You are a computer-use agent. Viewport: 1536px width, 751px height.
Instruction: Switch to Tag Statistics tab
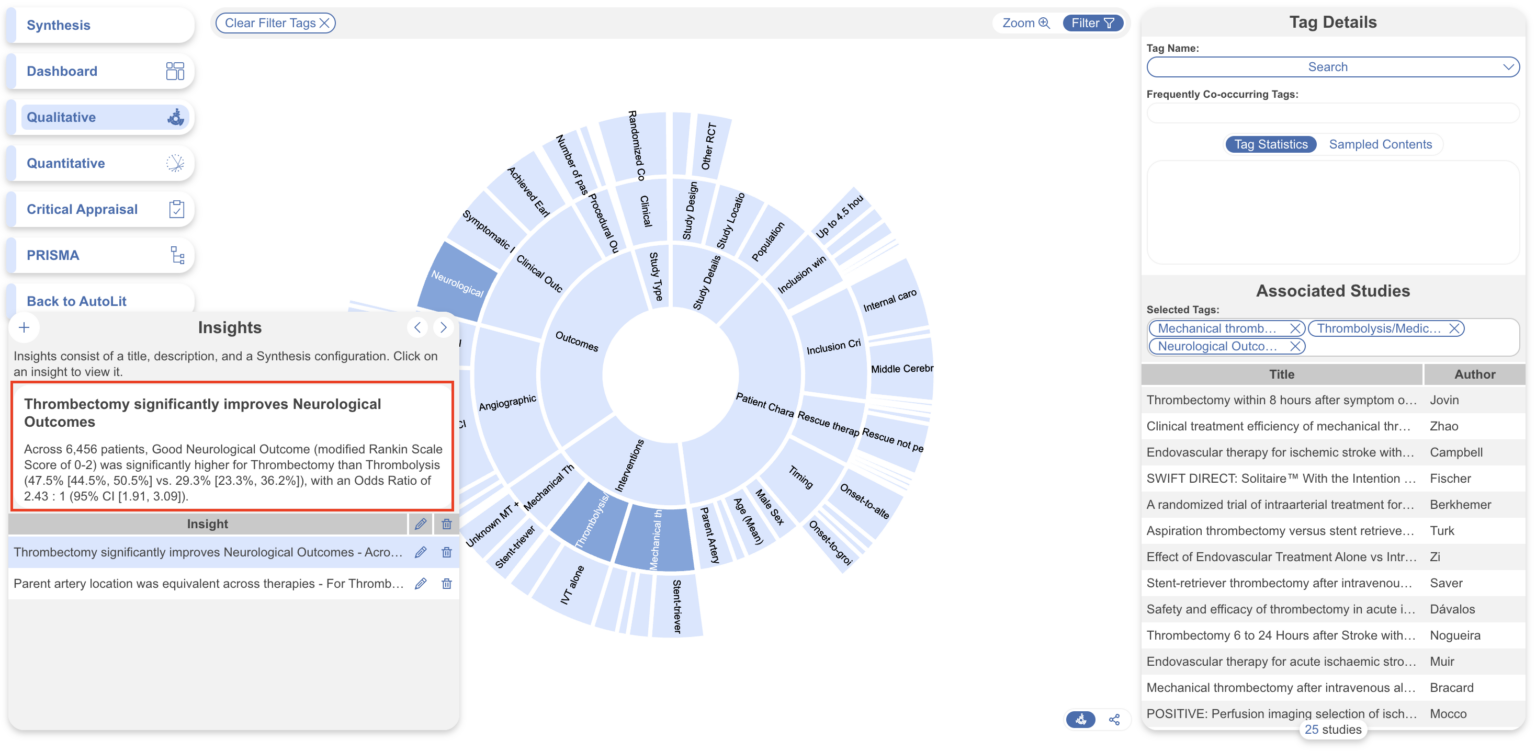[x=1270, y=144]
